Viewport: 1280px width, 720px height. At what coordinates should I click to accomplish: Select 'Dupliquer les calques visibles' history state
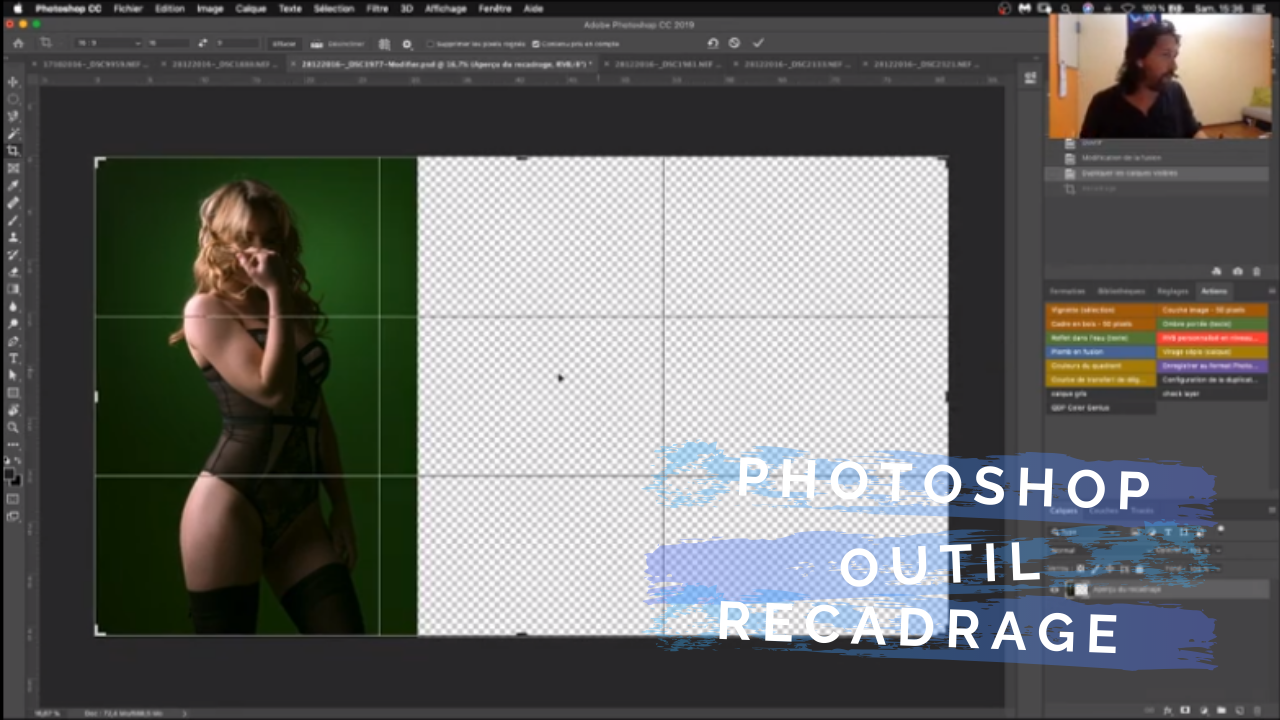pyautogui.click(x=1157, y=173)
